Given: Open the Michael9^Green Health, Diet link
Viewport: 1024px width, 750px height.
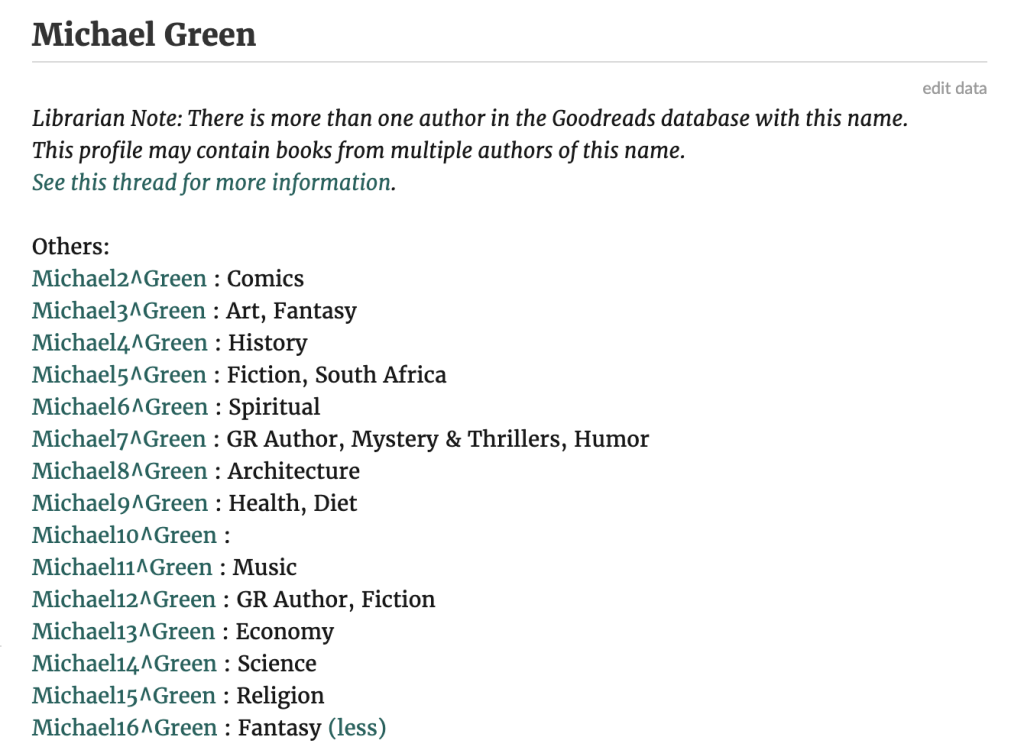Looking at the screenshot, I should click(120, 503).
